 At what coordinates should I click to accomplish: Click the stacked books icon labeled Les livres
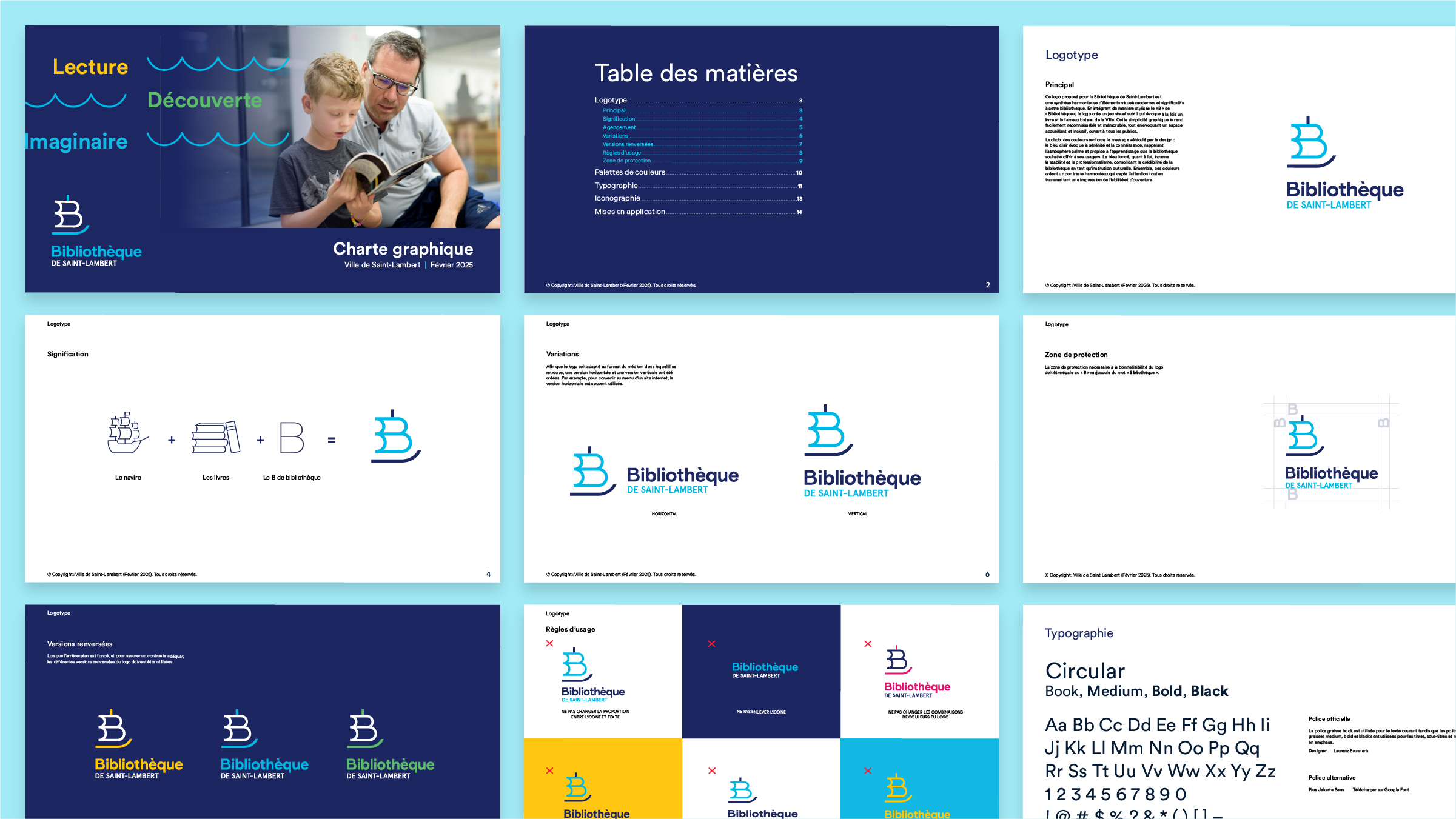(216, 438)
